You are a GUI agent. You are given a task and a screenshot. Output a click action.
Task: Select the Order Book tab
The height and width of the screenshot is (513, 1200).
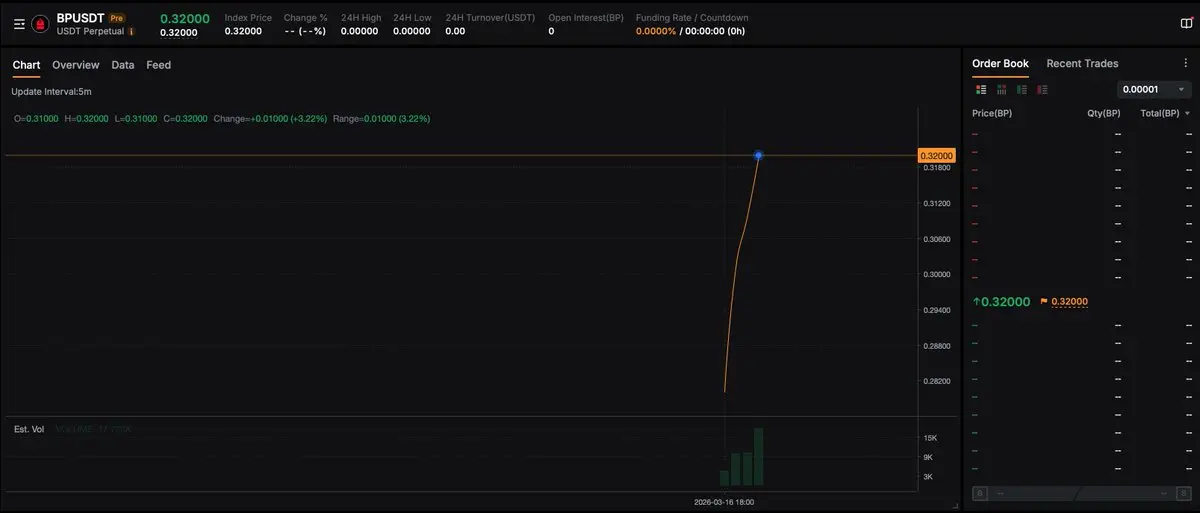[1000, 63]
